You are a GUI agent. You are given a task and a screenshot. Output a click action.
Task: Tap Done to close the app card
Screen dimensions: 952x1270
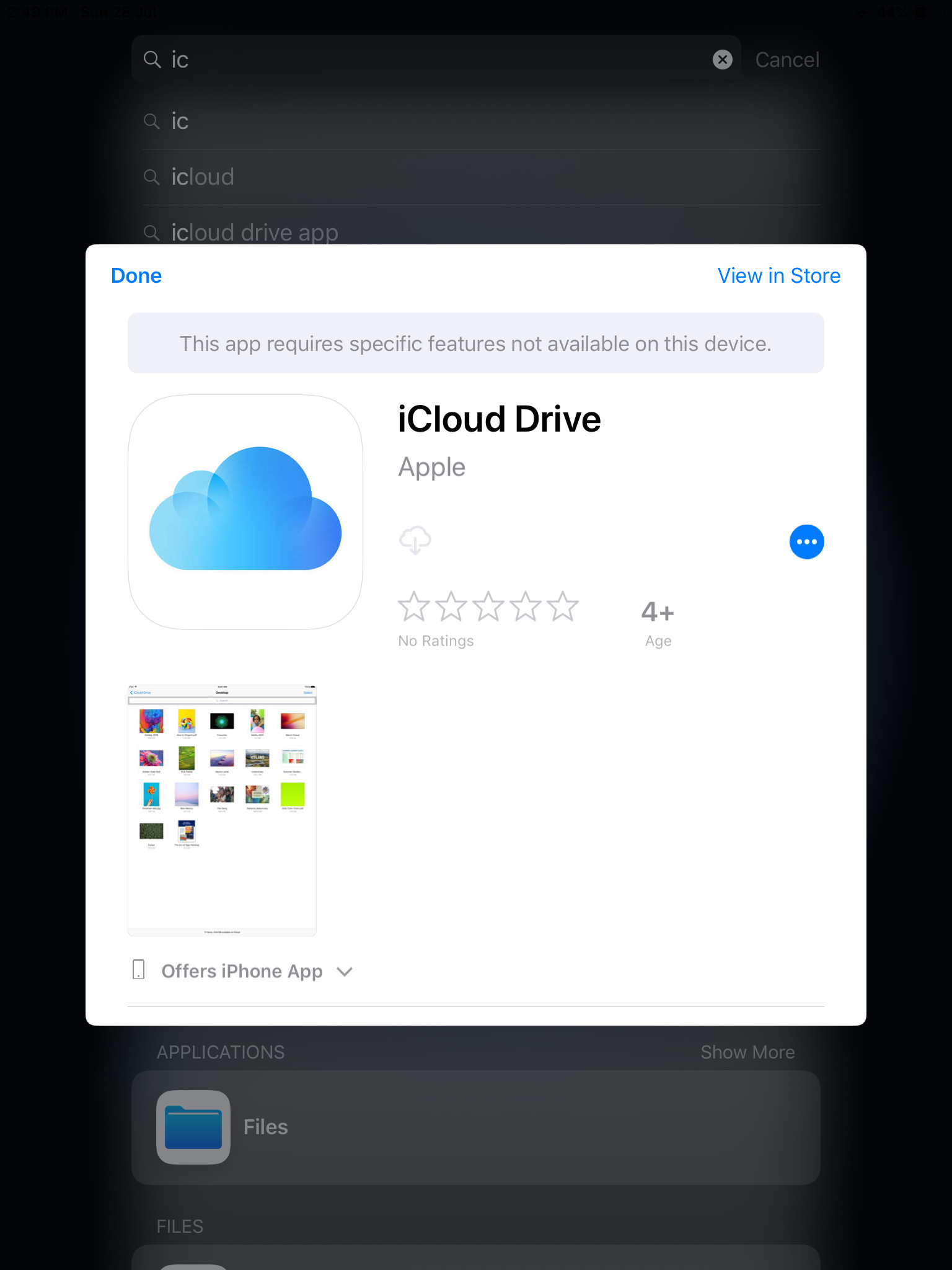[136, 276]
